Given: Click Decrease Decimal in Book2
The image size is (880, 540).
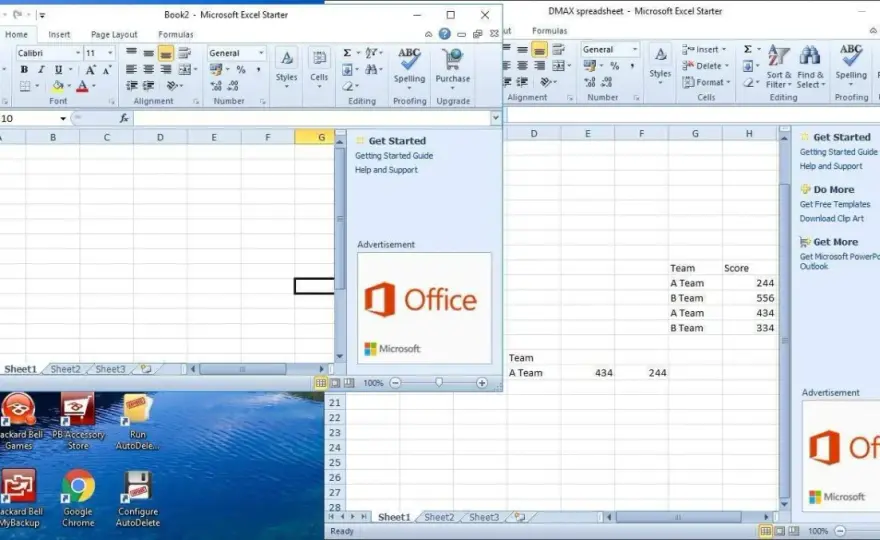Looking at the screenshot, I should pos(233,86).
